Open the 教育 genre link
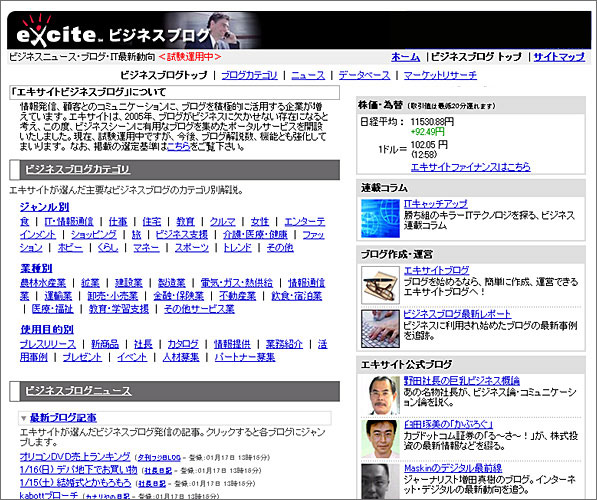The height and width of the screenshot is (500, 597). (x=185, y=222)
